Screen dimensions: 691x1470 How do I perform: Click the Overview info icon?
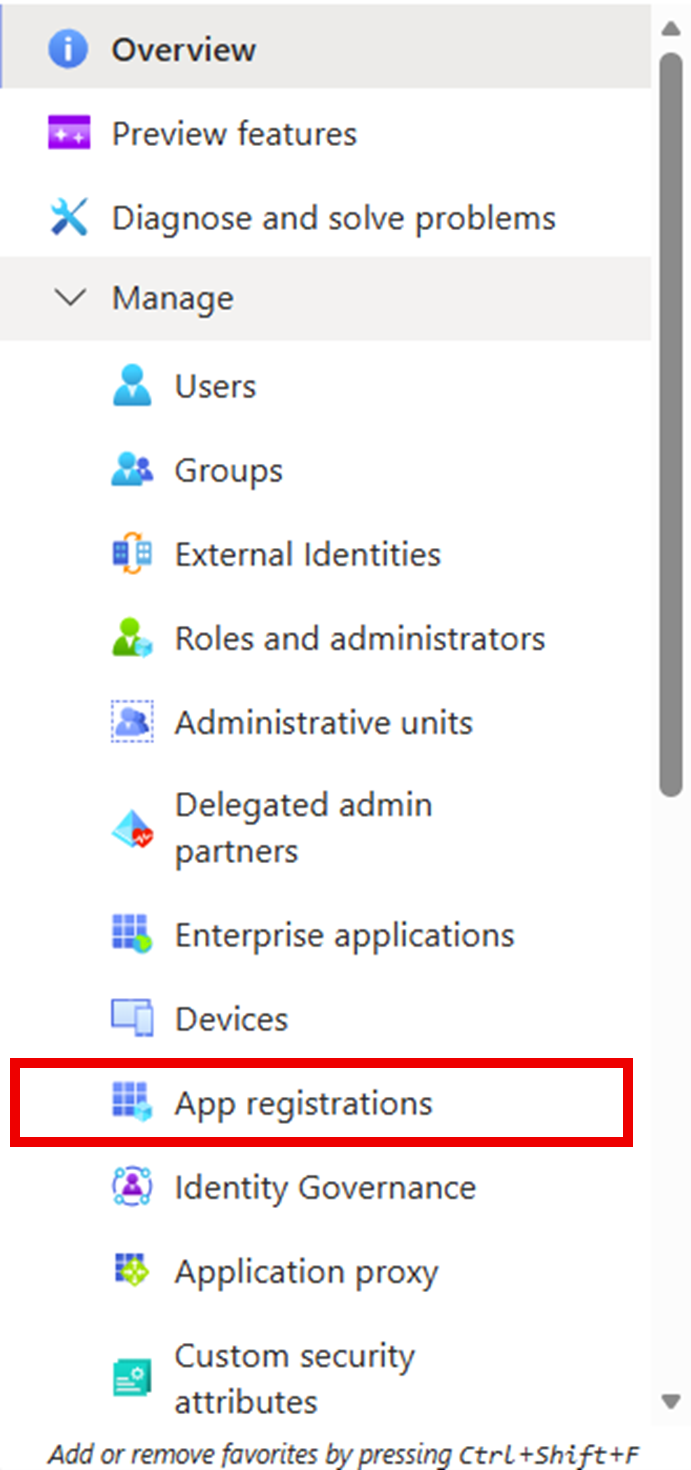point(68,50)
